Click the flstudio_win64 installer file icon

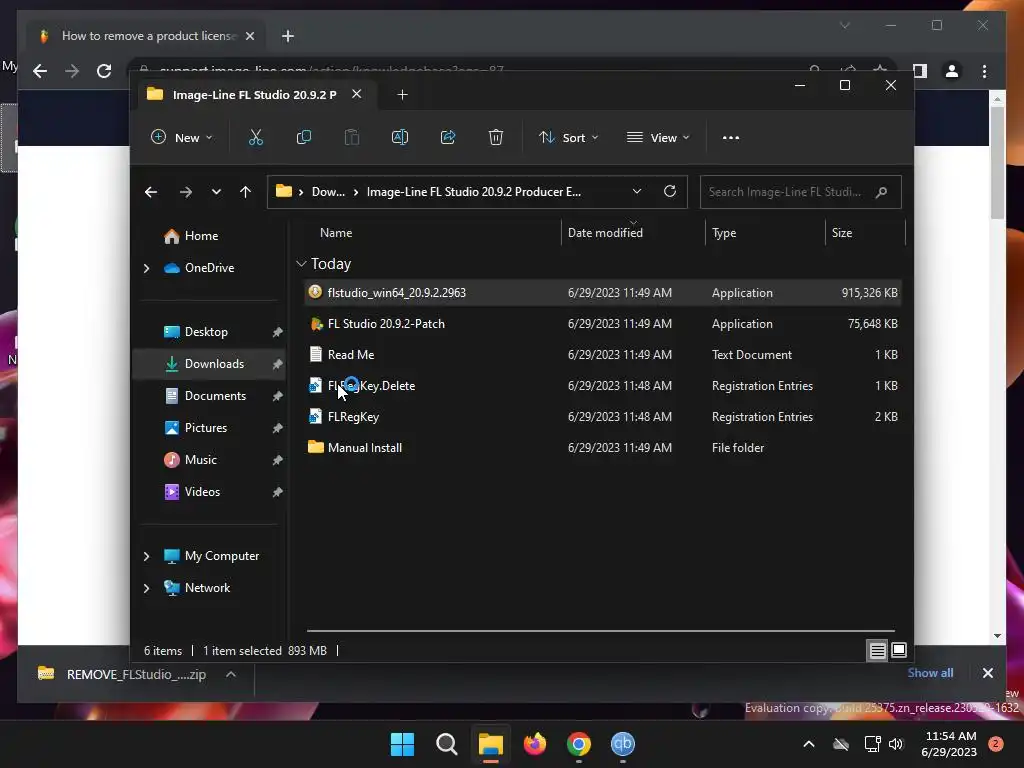[315, 292]
